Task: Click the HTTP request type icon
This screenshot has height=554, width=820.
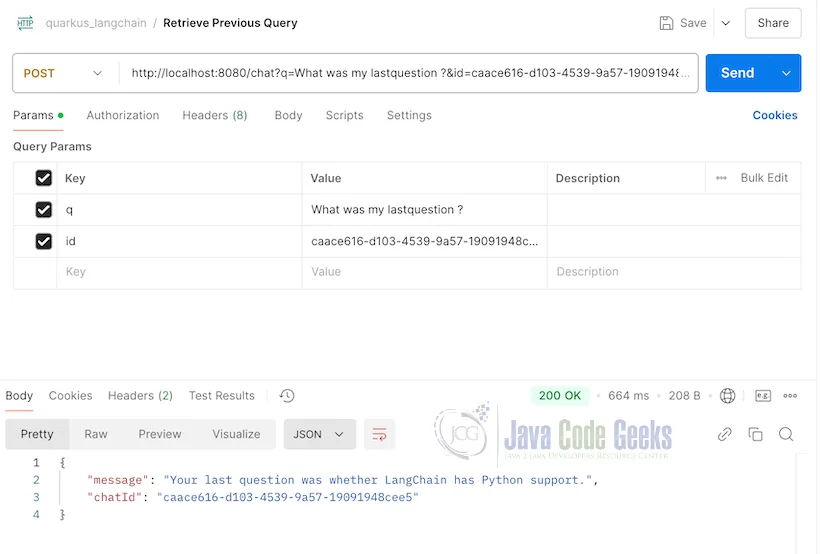Action: [25, 23]
